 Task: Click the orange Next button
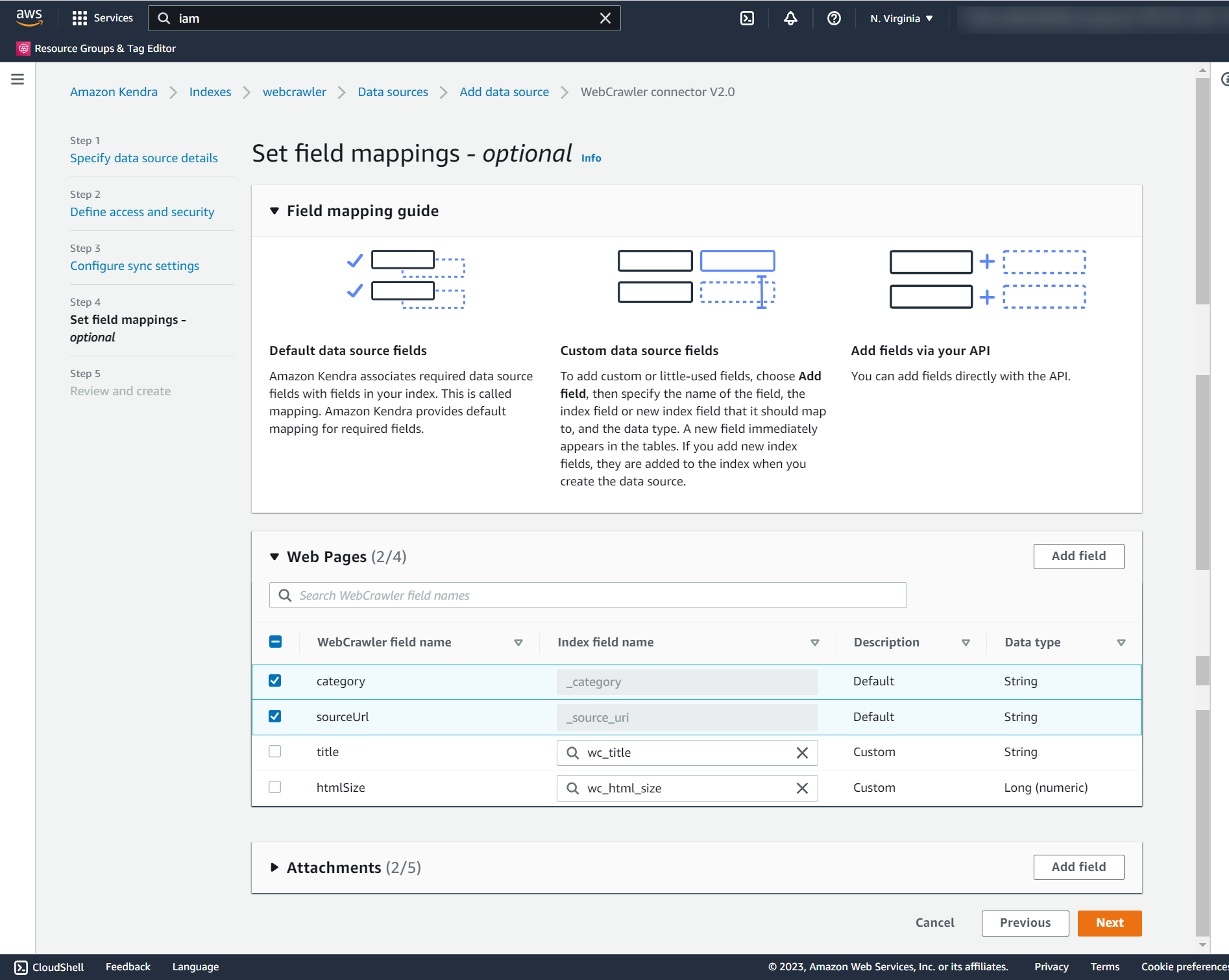click(1110, 923)
